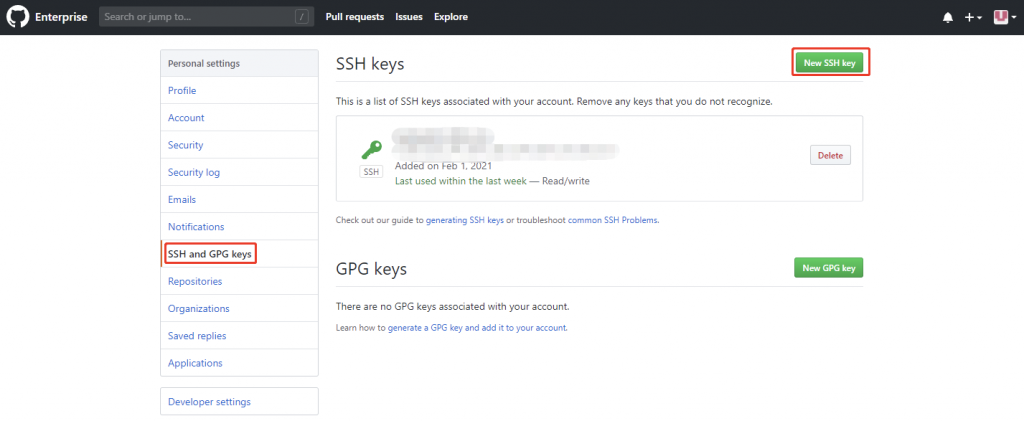This screenshot has height=421, width=1024.
Task: Navigate to Saved replies settings
Action: pyautogui.click(x=197, y=336)
